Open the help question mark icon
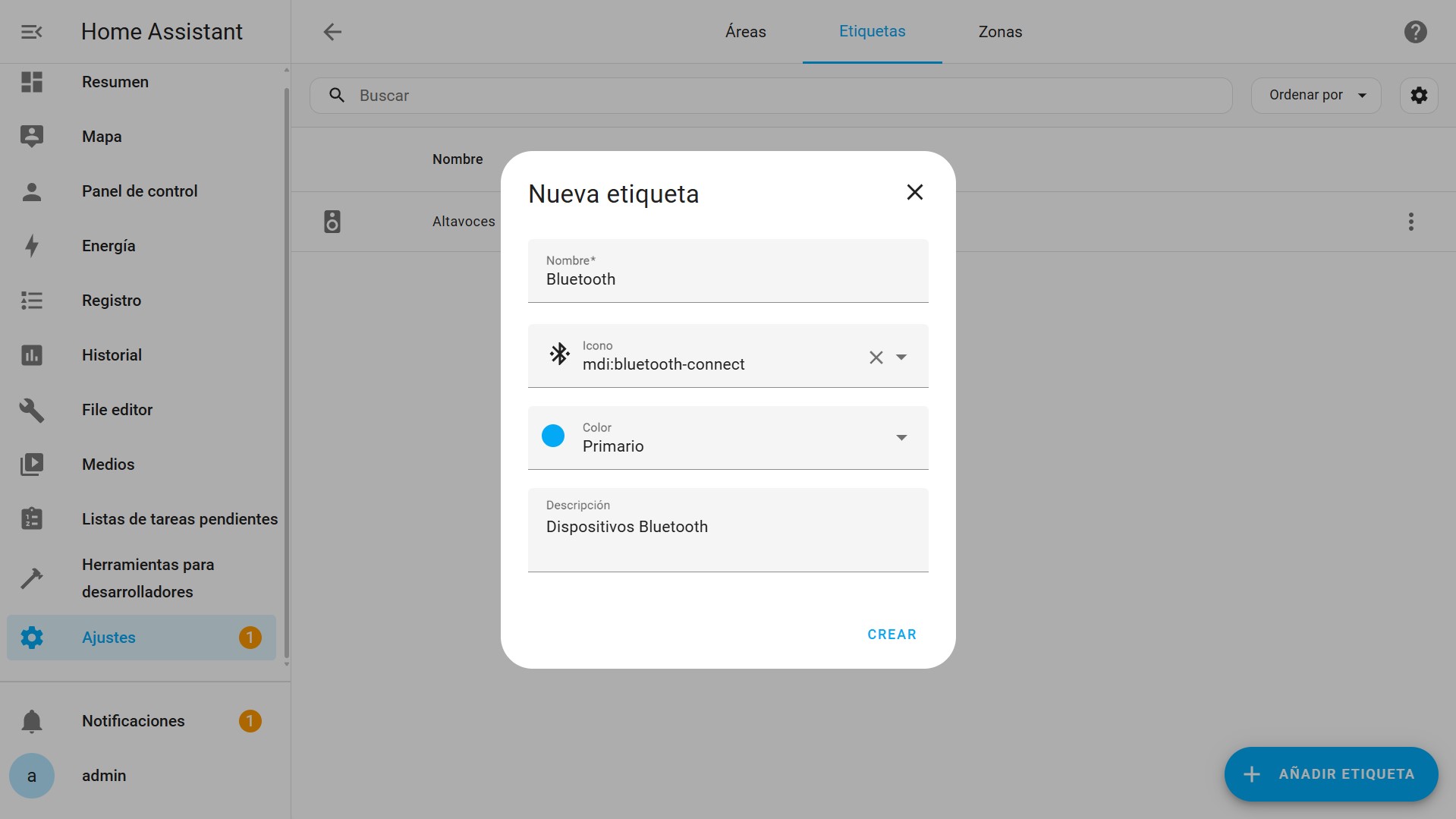 [1415, 31]
